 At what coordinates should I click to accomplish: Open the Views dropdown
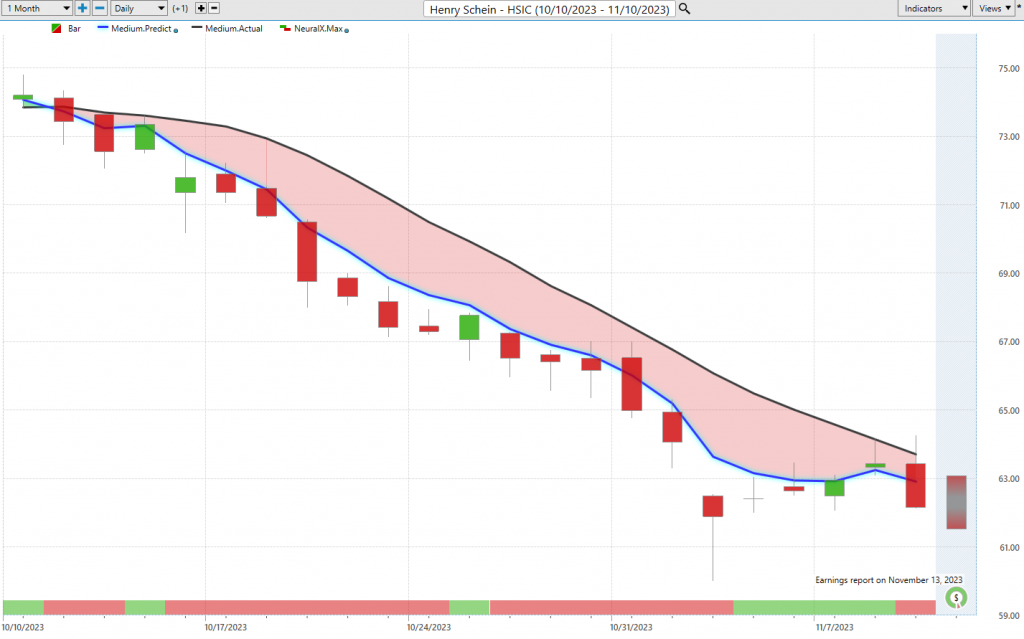click(x=993, y=8)
